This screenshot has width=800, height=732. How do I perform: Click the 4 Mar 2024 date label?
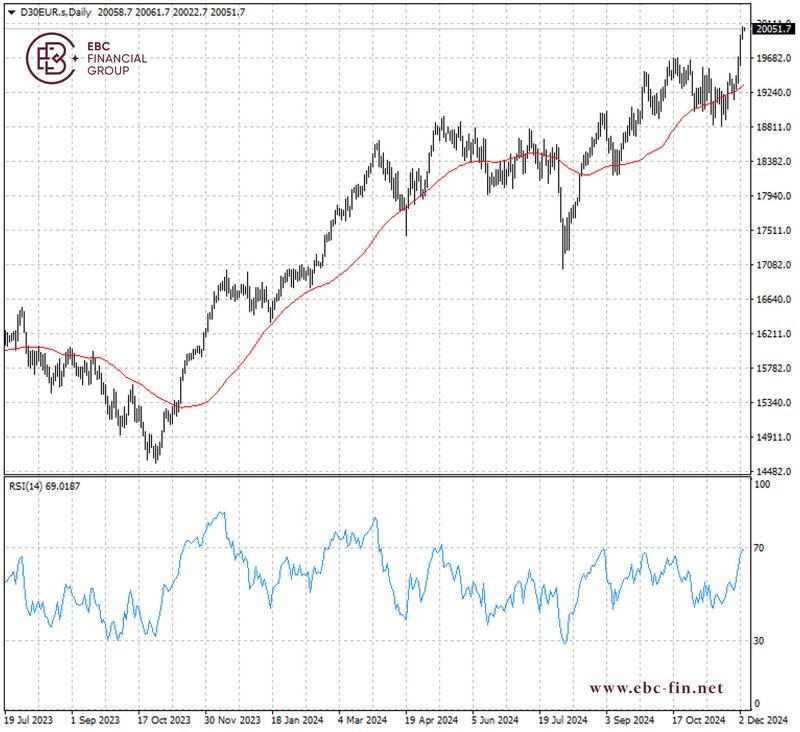click(364, 719)
